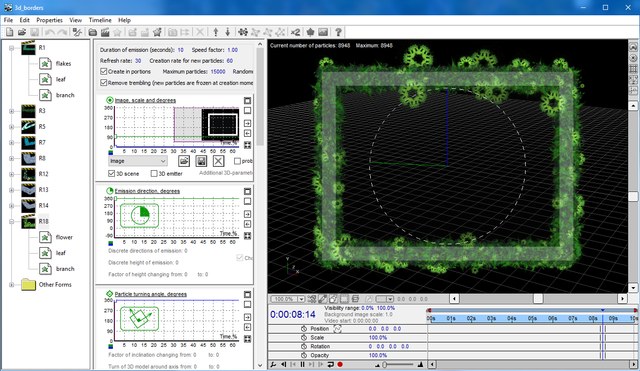Open help with question mark icon
Viewport: 640px width, 371px height.
click(x=338, y=32)
